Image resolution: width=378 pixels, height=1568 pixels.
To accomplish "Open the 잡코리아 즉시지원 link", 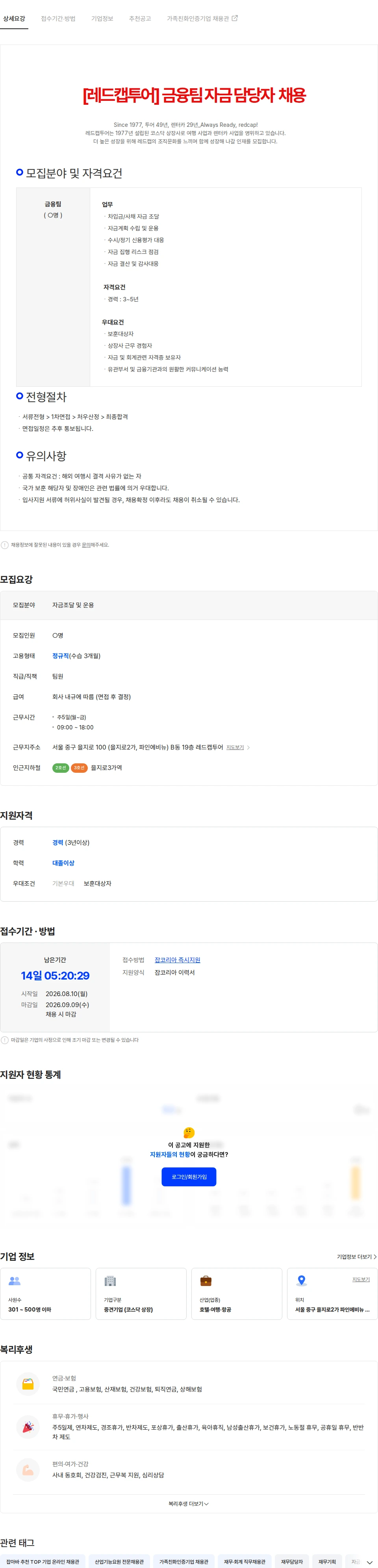I will pyautogui.click(x=177, y=960).
